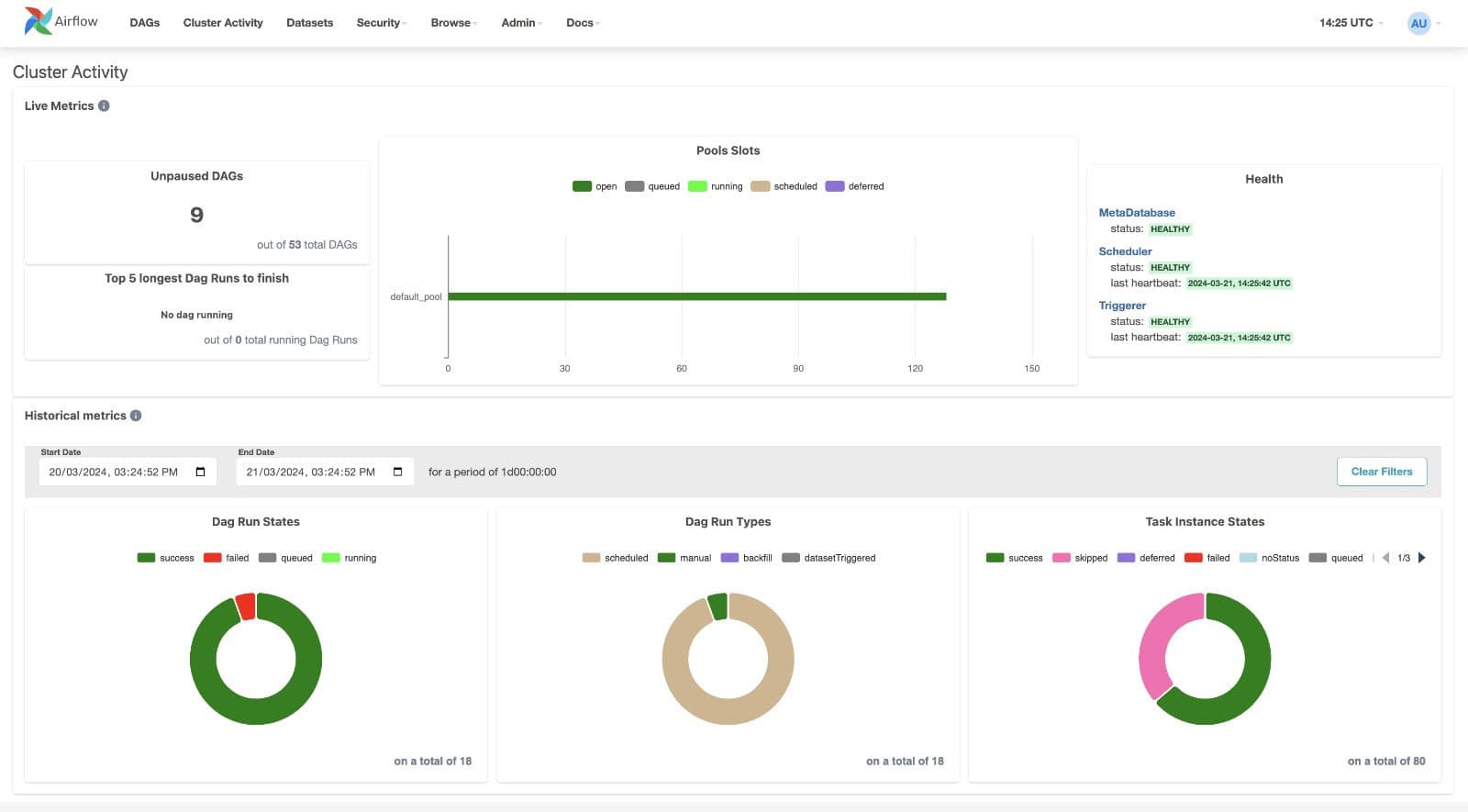Open the user account dropdown arrow

click(x=1439, y=24)
